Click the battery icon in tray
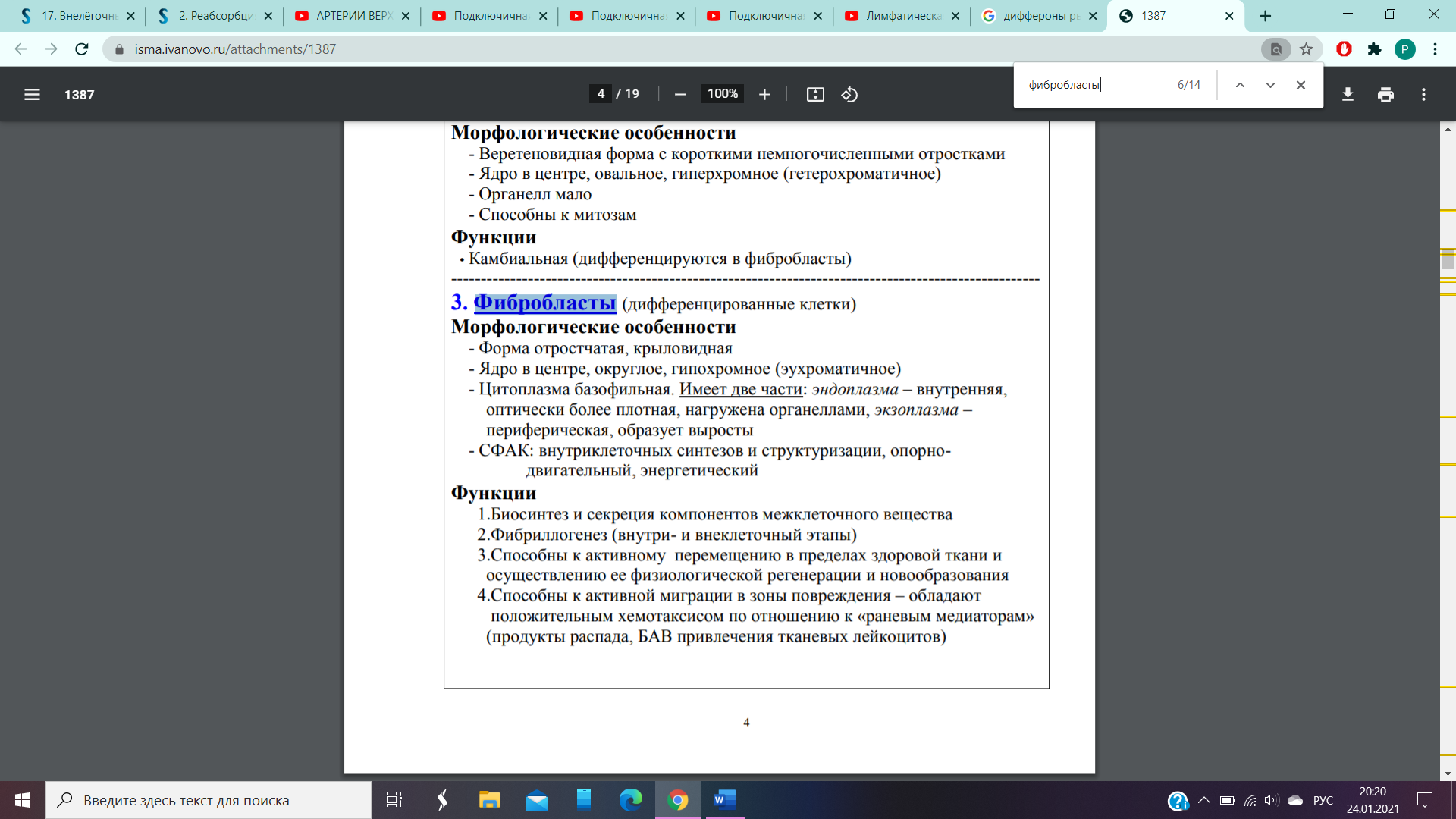The height and width of the screenshot is (819, 1456). (1227, 800)
